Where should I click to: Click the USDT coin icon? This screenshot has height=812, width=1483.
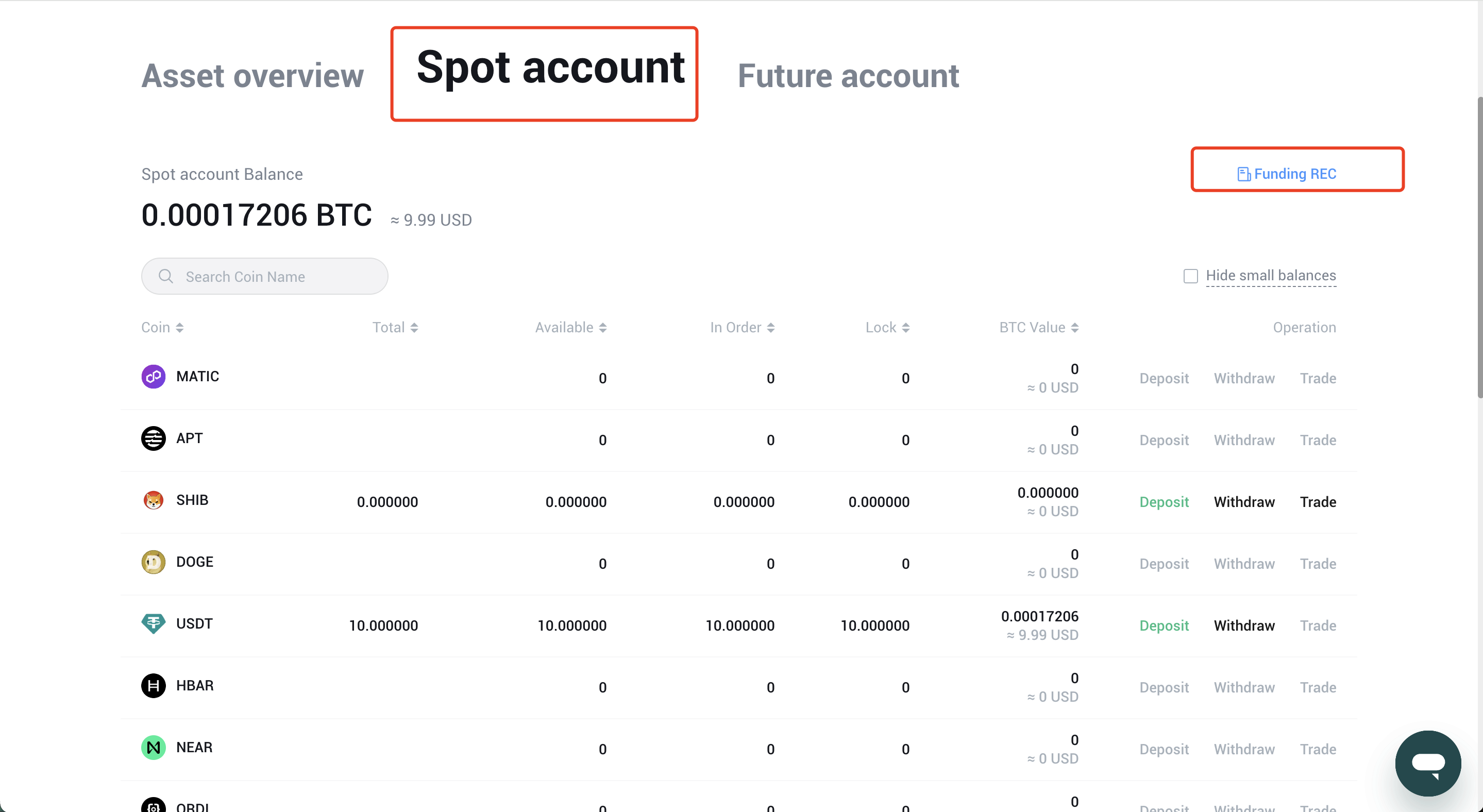[153, 624]
